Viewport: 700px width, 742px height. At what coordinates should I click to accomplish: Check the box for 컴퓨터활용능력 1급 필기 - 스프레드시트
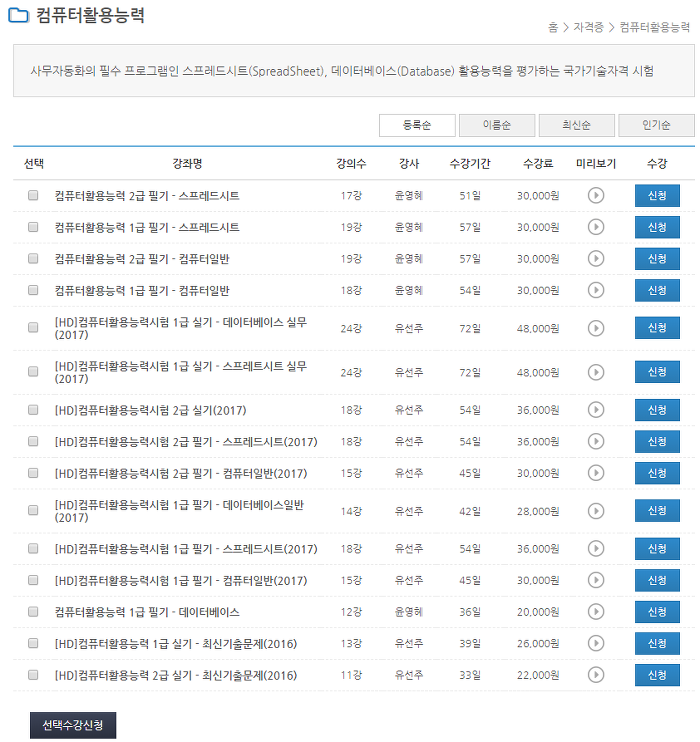[x=33, y=227]
